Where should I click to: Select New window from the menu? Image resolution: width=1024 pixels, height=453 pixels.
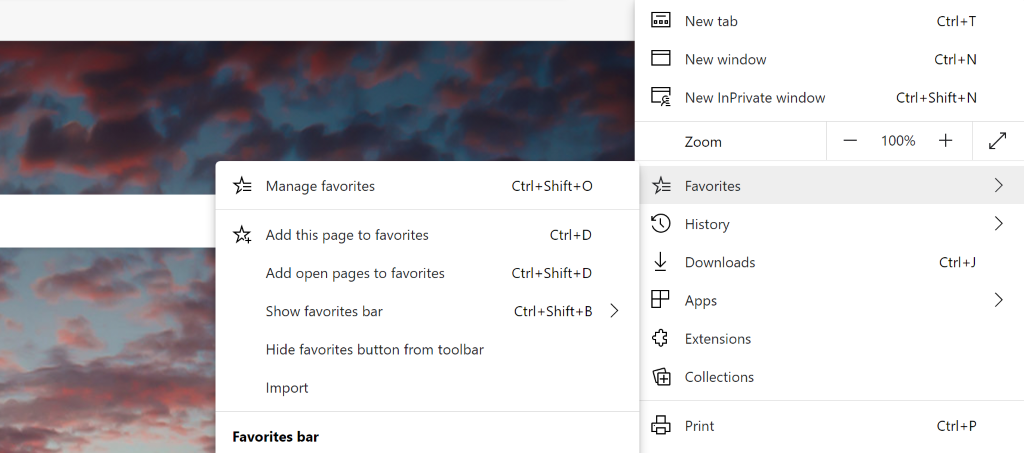pyautogui.click(x=829, y=59)
